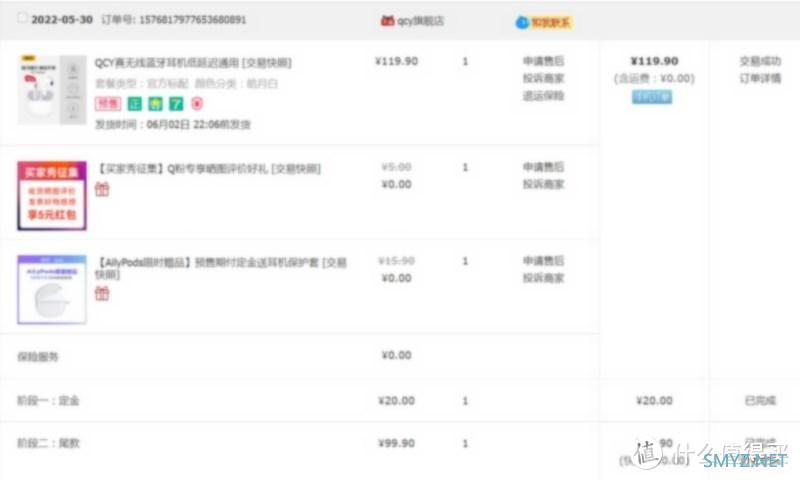Screen dimensions: 800x480
Task: Click the struck-through ¥5.00 original price
Action: (396, 167)
